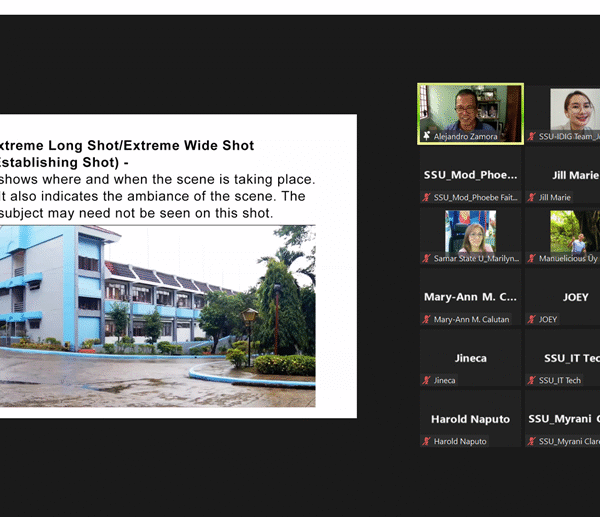Click muted mic icon beside SSU_Myrani Clare
600x517 pixels.
point(532,441)
